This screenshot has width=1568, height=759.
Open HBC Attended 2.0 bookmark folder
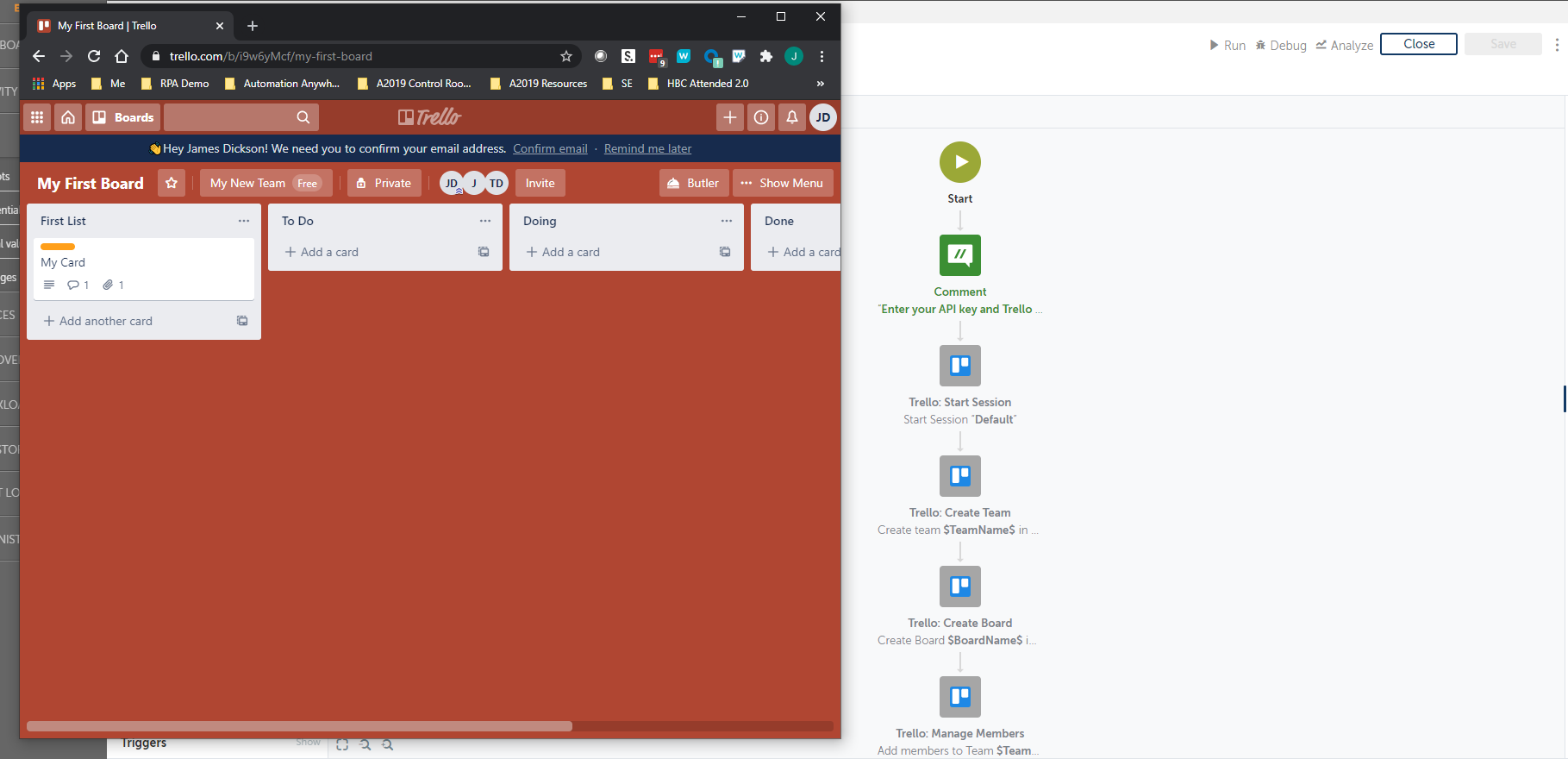(x=698, y=84)
